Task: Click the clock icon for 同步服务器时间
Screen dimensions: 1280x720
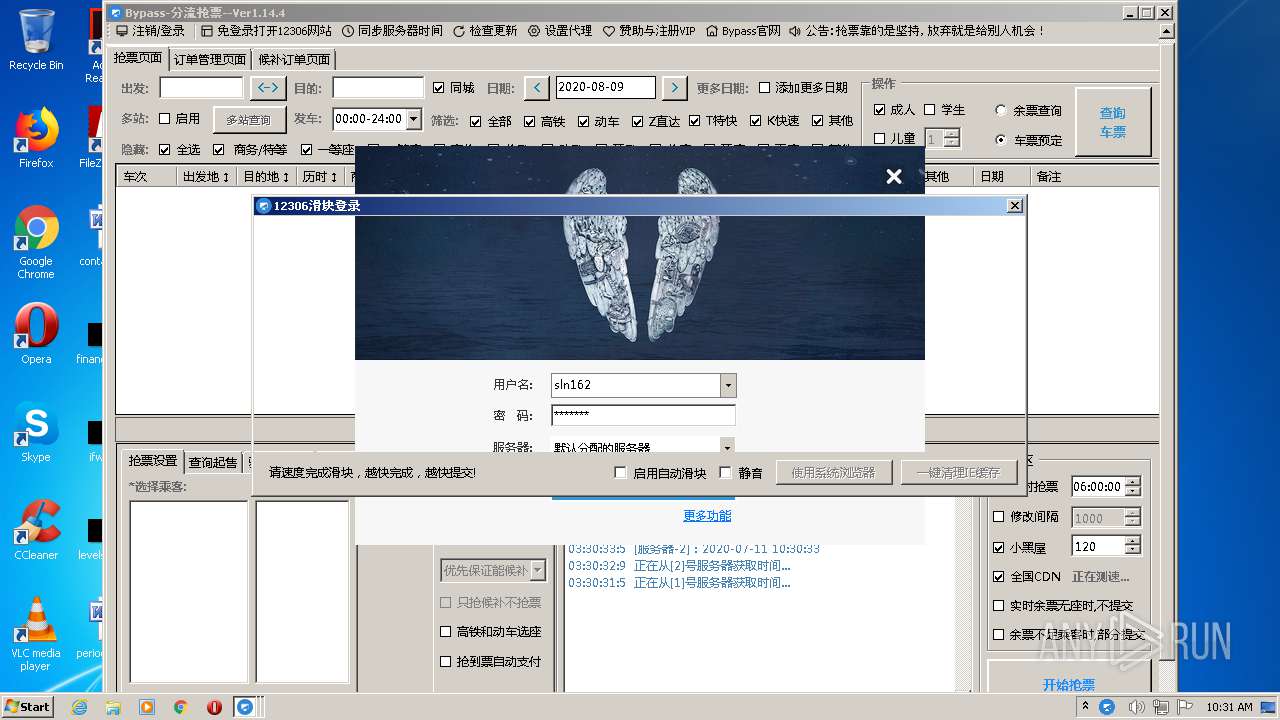Action: [348, 31]
